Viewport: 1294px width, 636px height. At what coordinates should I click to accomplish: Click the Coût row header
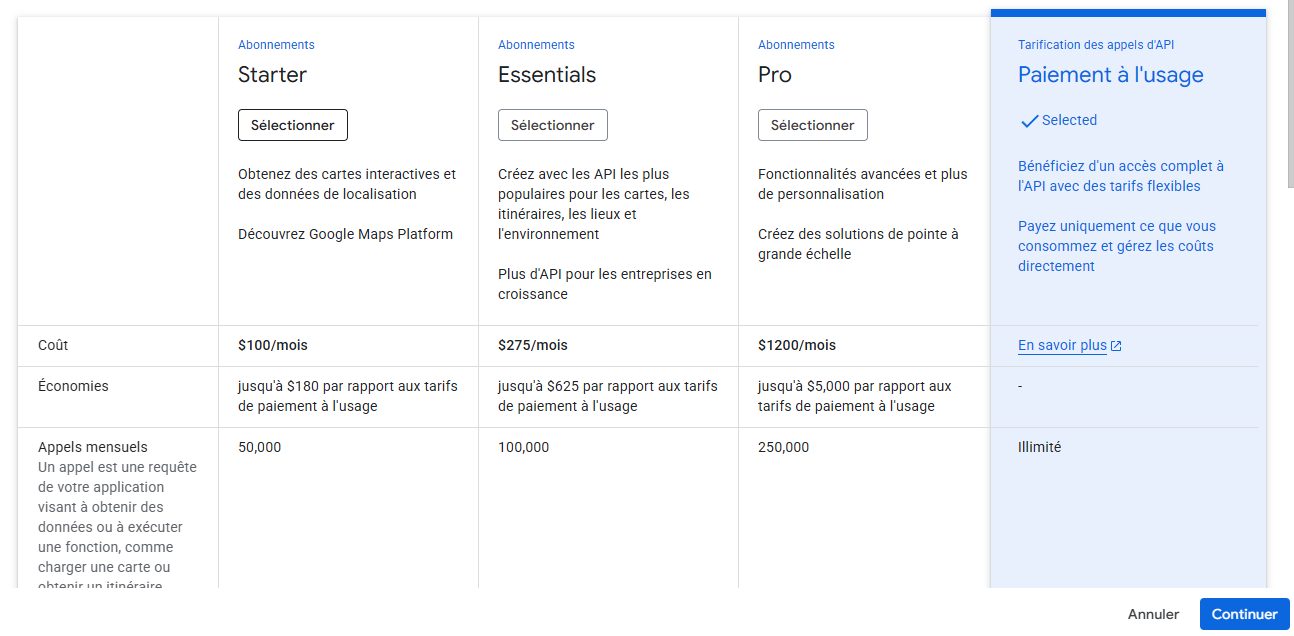point(51,345)
